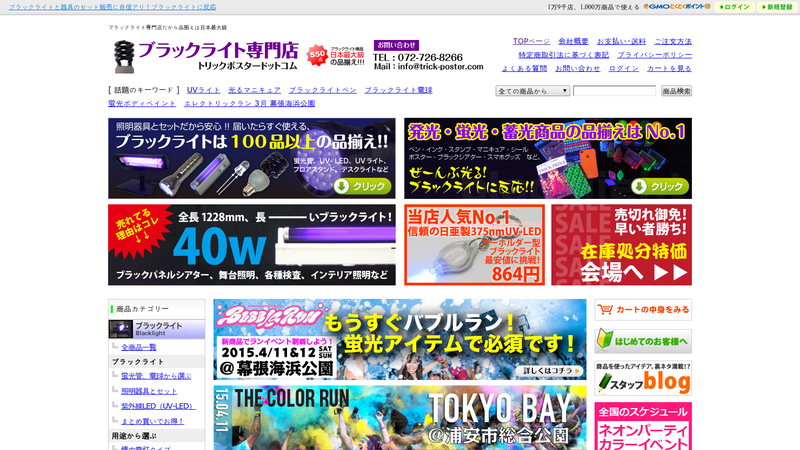Image resolution: width=800 pixels, height=450 pixels.
Task: Open the 全ての商品から category dropdown
Action: pyautogui.click(x=532, y=91)
